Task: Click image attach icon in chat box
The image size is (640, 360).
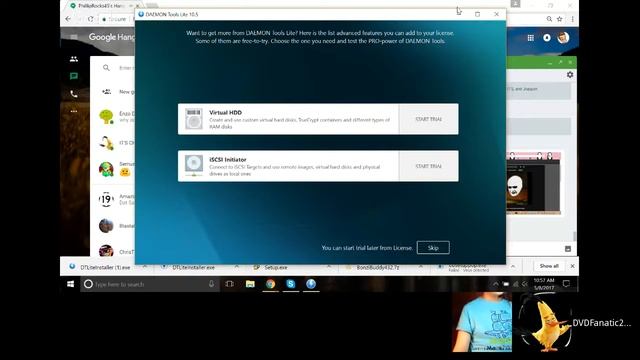Action: pyautogui.click(x=568, y=249)
